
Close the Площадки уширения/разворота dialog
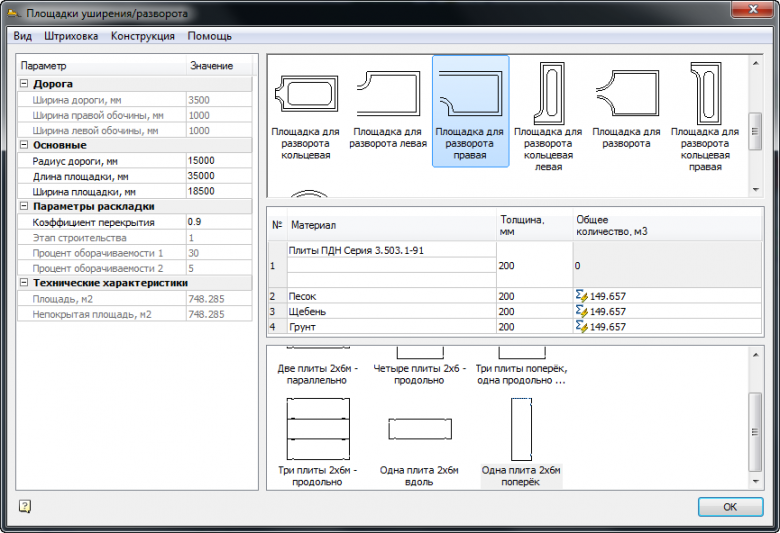(x=753, y=9)
